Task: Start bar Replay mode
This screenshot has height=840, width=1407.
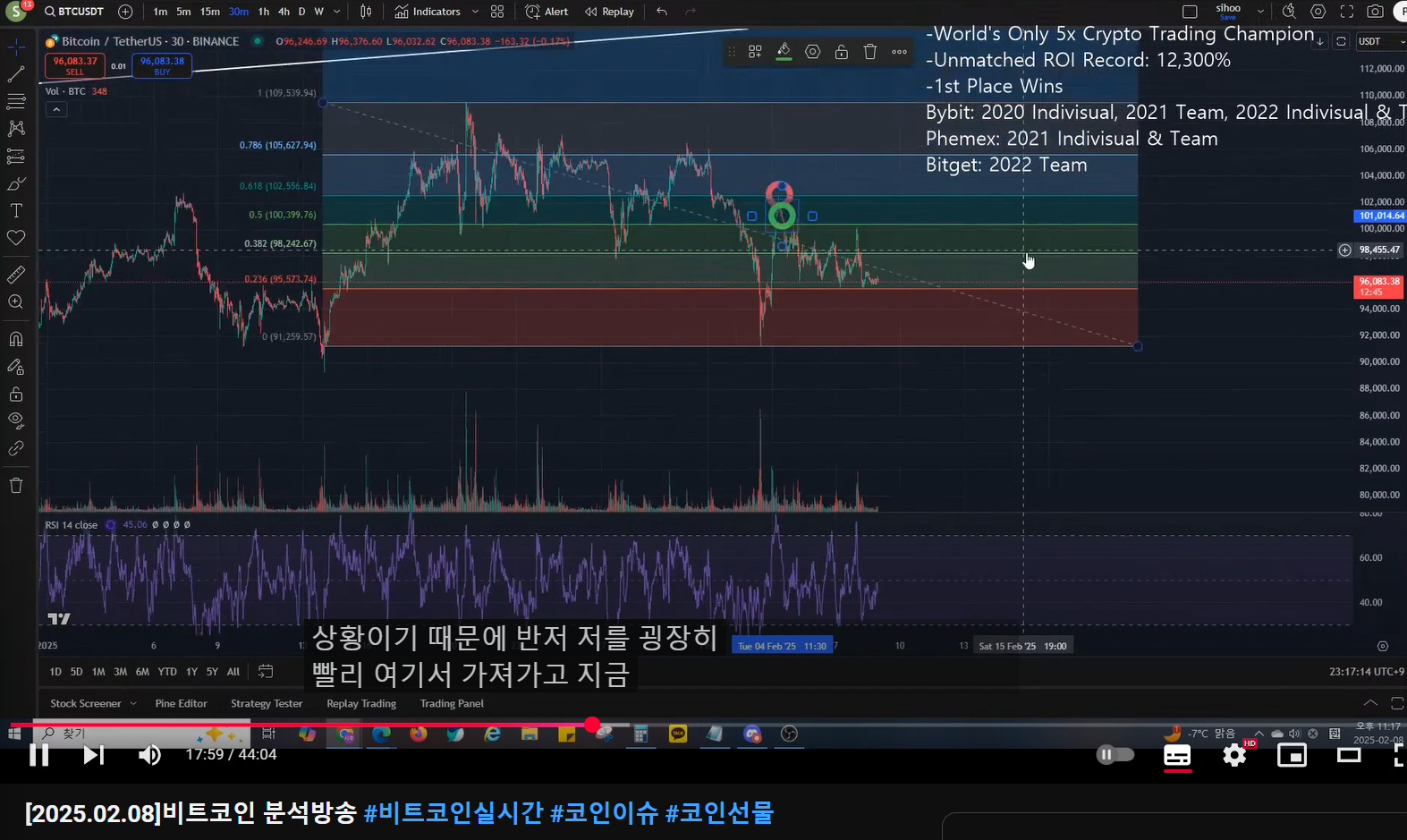Action: click(x=609, y=12)
